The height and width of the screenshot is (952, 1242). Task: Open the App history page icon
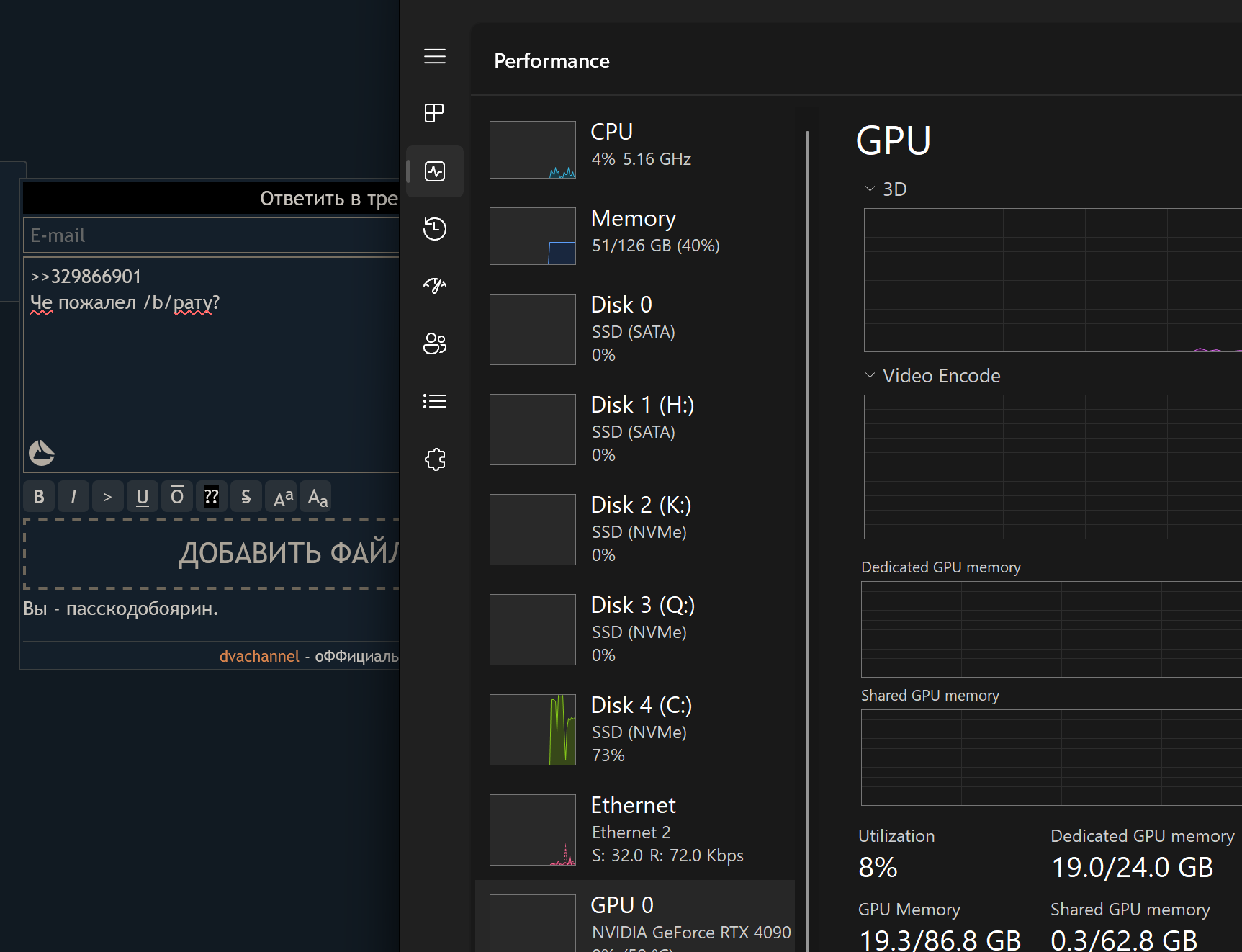click(435, 229)
